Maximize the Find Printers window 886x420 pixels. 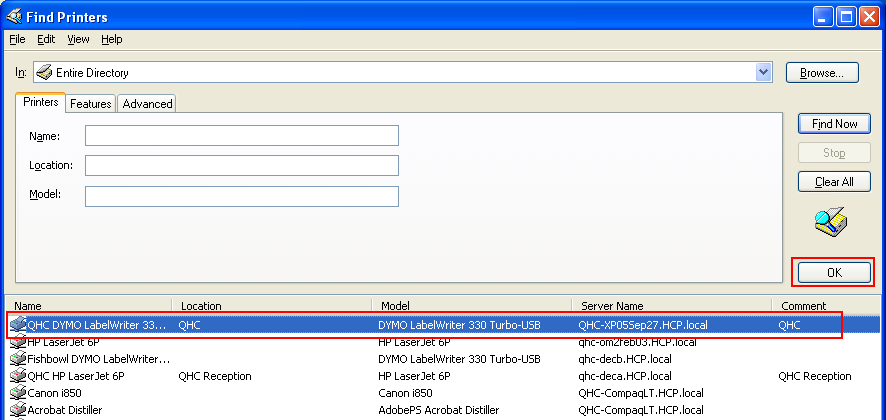(846, 17)
